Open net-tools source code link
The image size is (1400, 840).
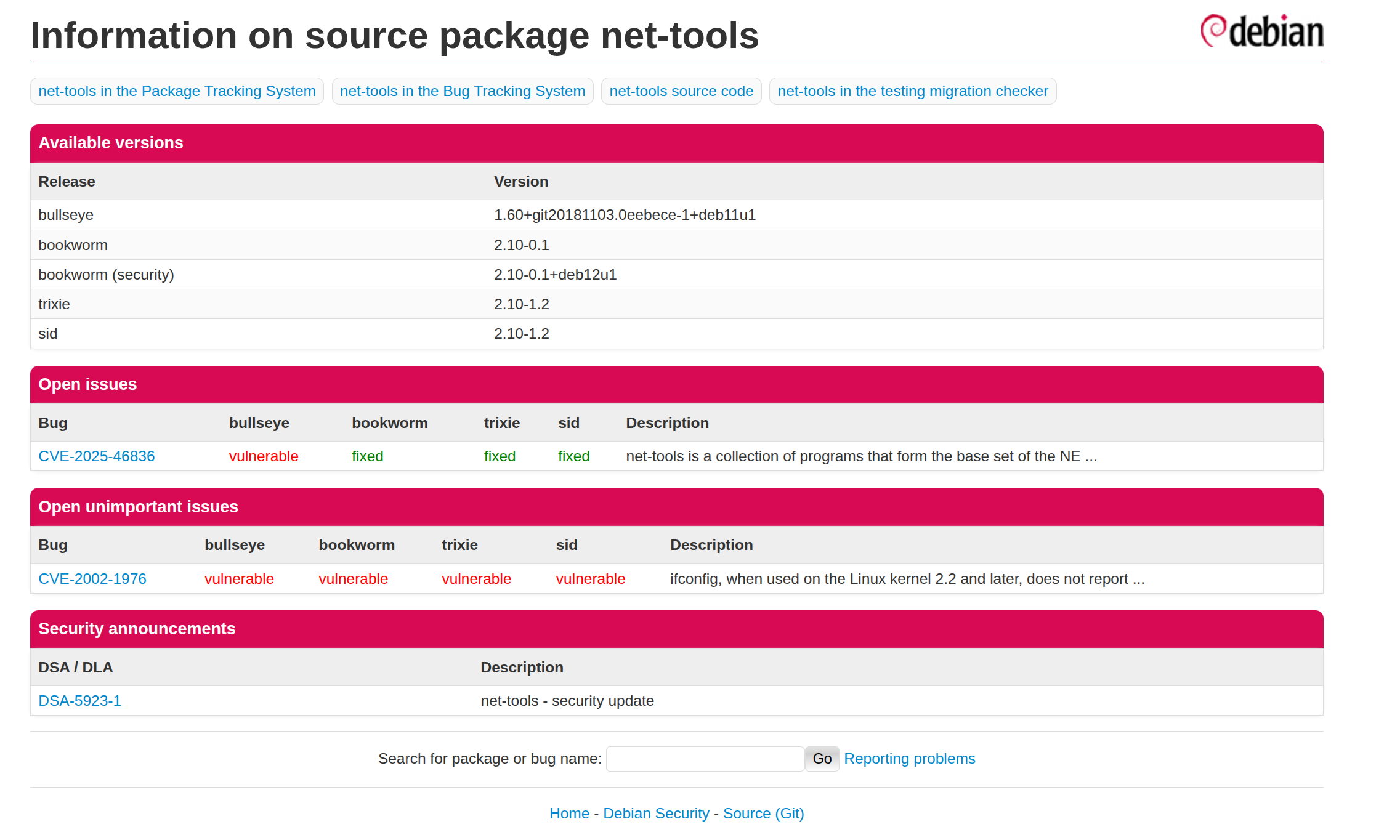(681, 91)
